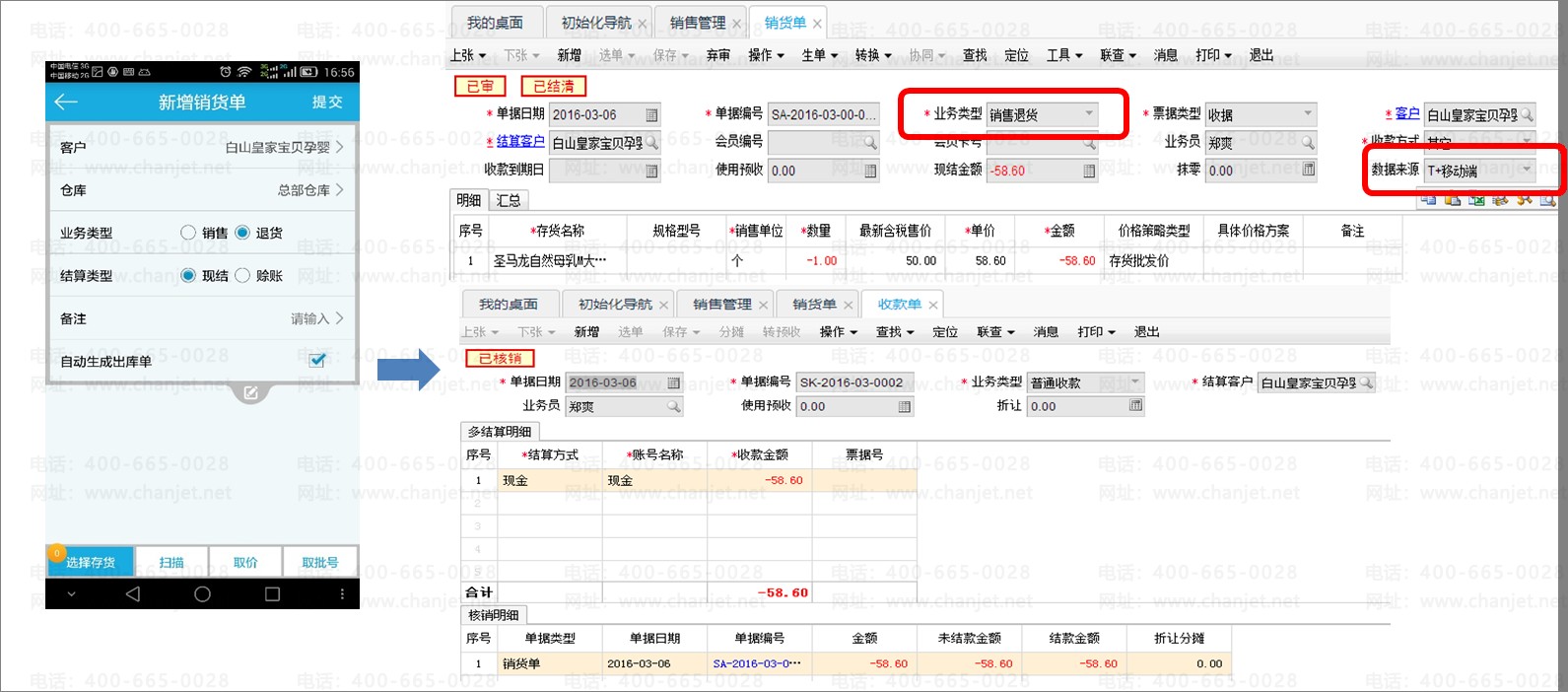The width and height of the screenshot is (1568, 692).
Task: Click 退出 in the receipt toolbar
Action: 1146,332
